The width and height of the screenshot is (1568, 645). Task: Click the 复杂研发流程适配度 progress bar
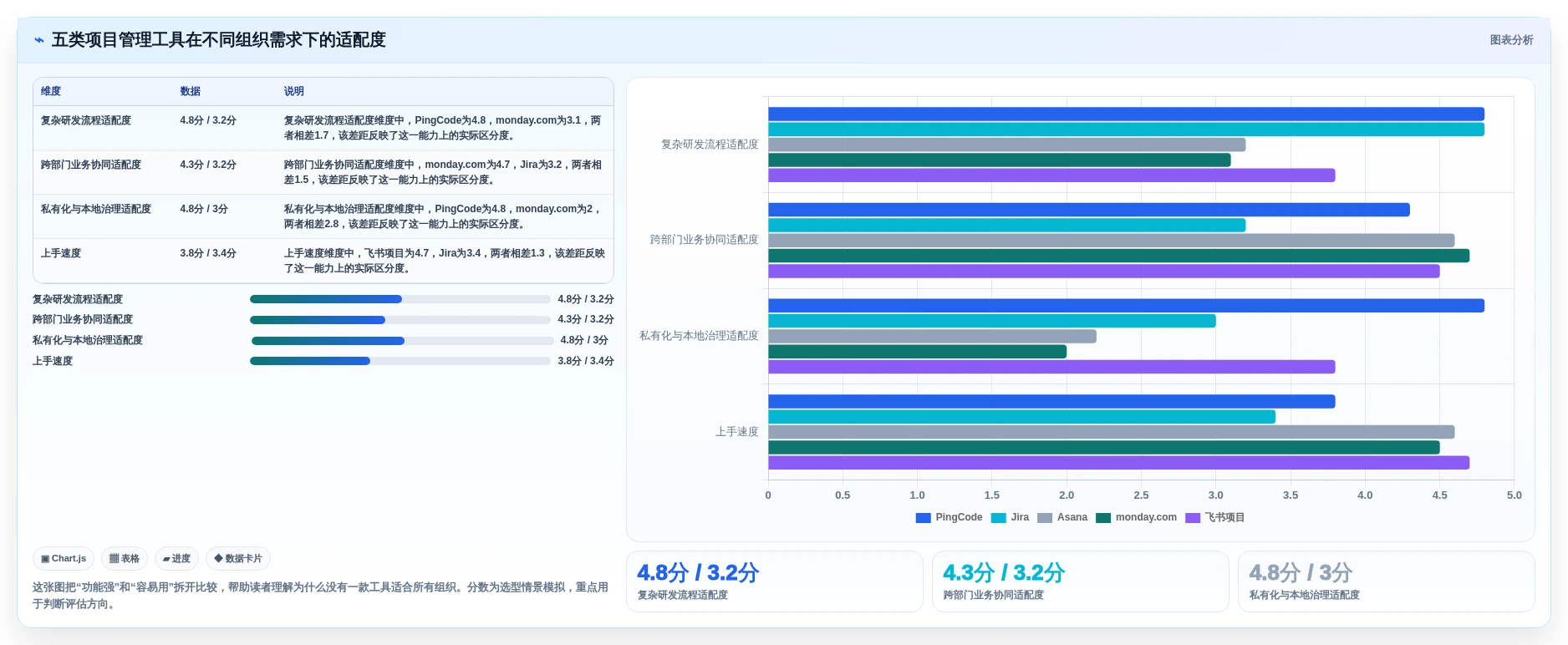400,299
